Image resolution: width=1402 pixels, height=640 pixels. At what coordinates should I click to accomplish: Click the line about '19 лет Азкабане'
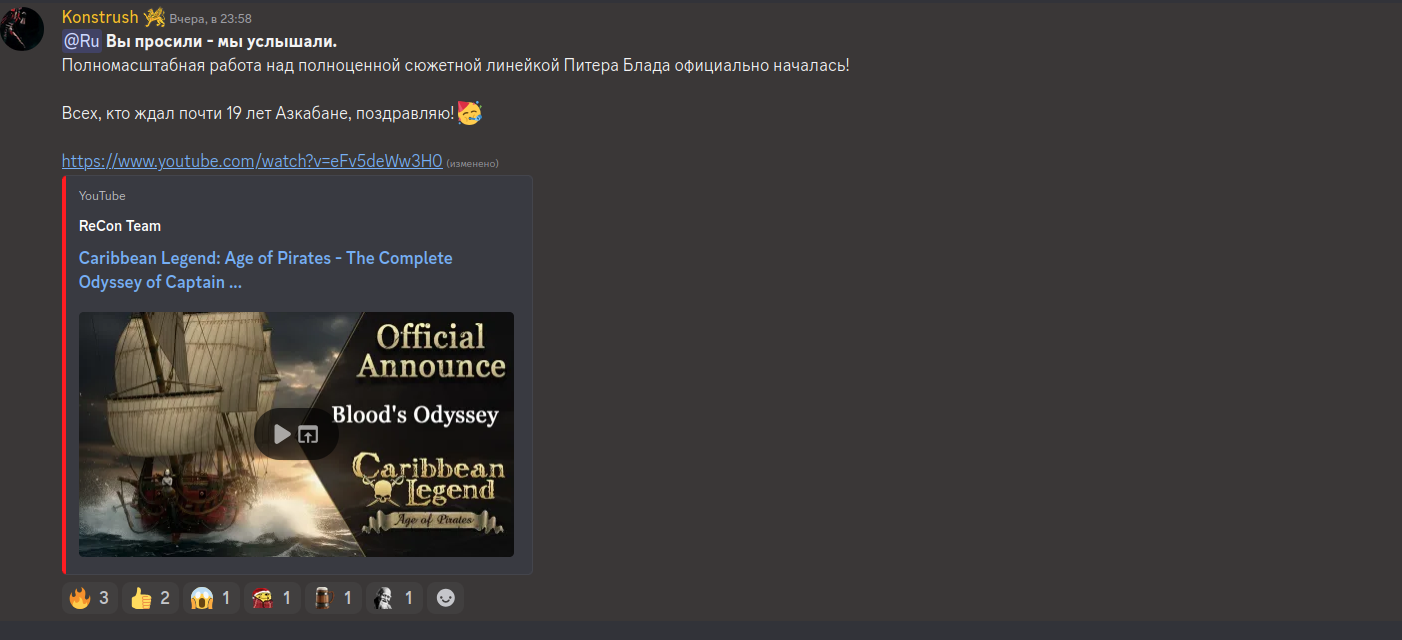tap(258, 114)
